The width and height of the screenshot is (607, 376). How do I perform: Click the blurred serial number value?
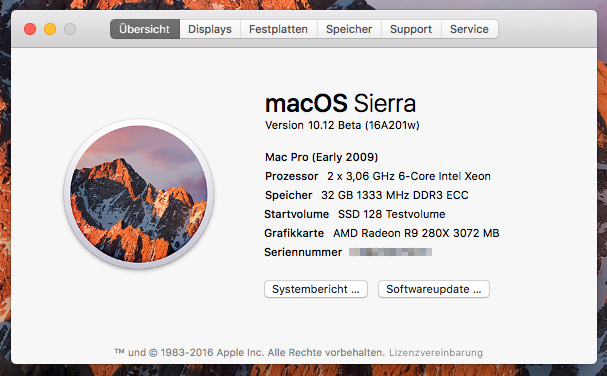390,252
